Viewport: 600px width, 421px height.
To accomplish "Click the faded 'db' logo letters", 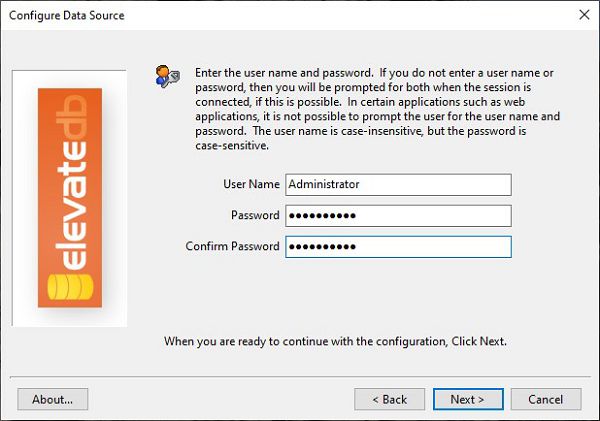I will [x=71, y=118].
